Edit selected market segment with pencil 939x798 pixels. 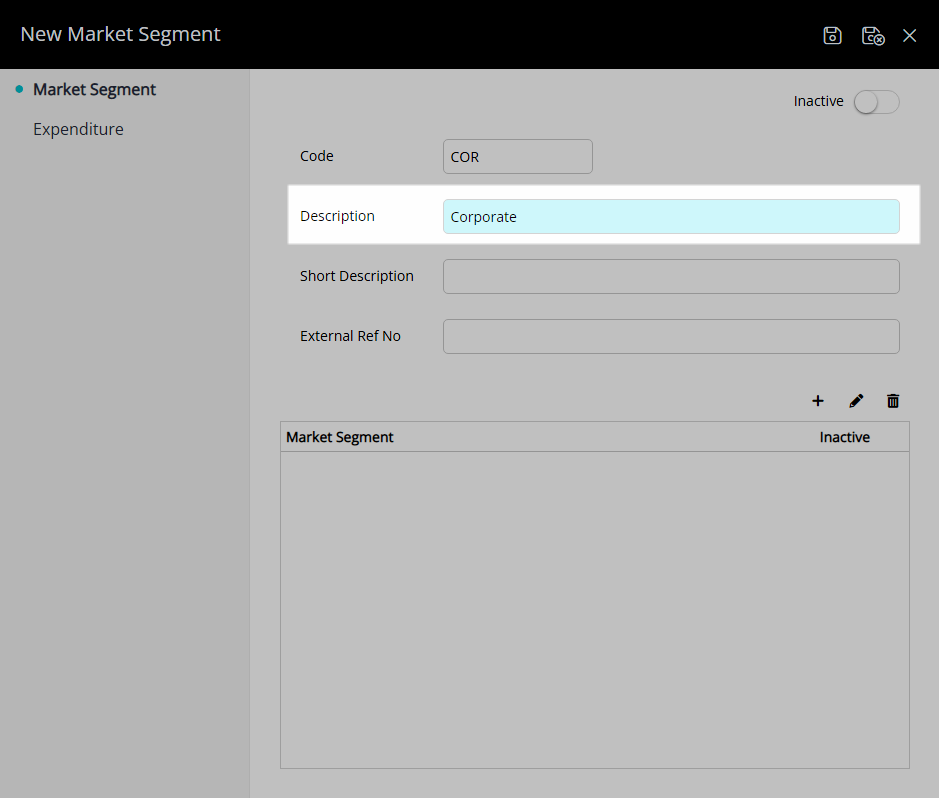tap(856, 401)
